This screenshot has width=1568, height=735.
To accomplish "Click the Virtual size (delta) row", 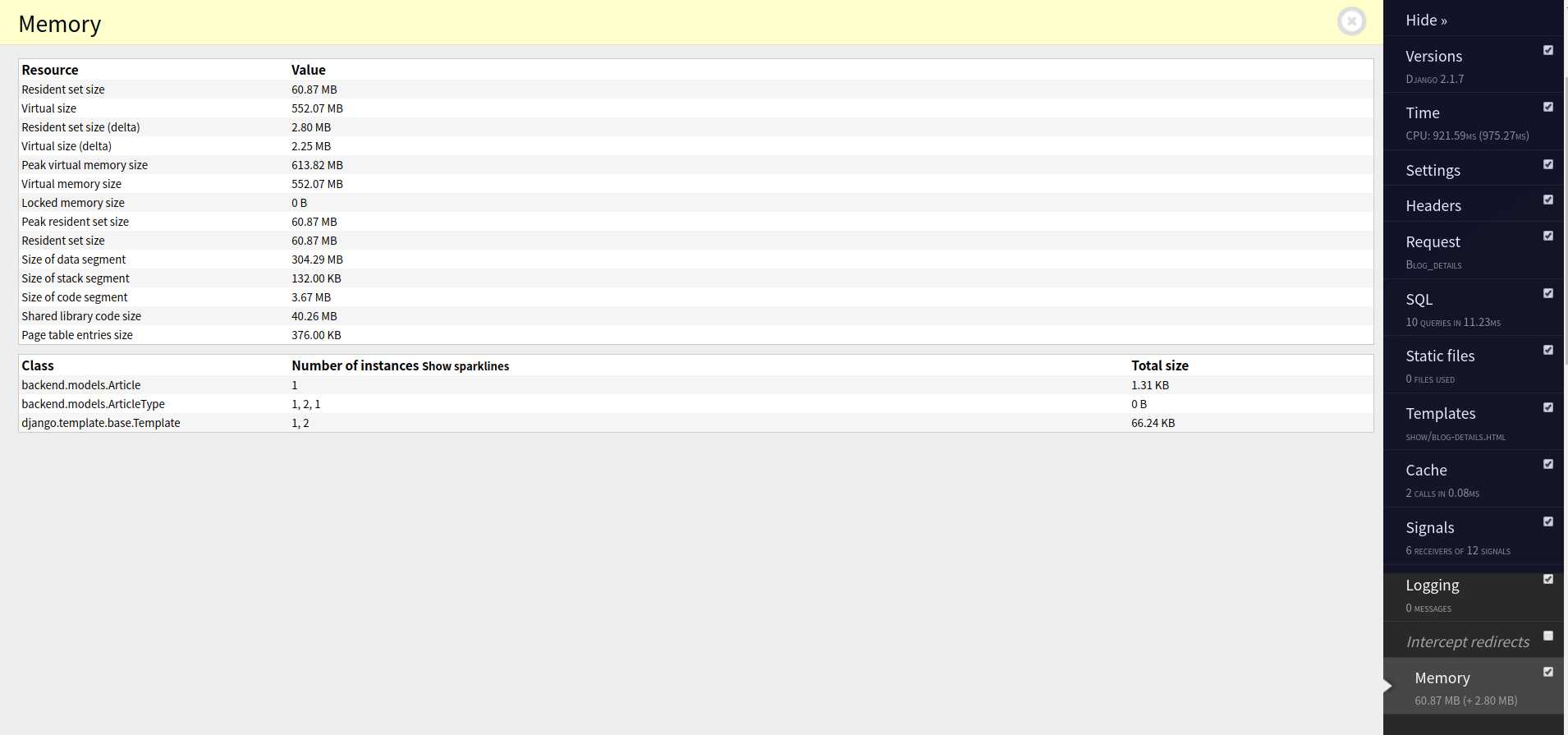I will click(x=695, y=146).
